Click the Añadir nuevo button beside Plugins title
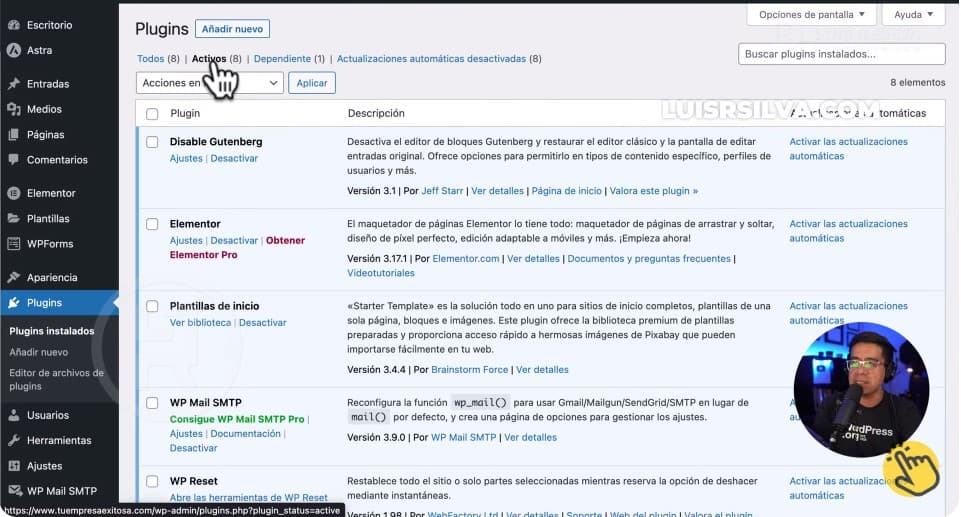961x517 pixels. pos(232,29)
